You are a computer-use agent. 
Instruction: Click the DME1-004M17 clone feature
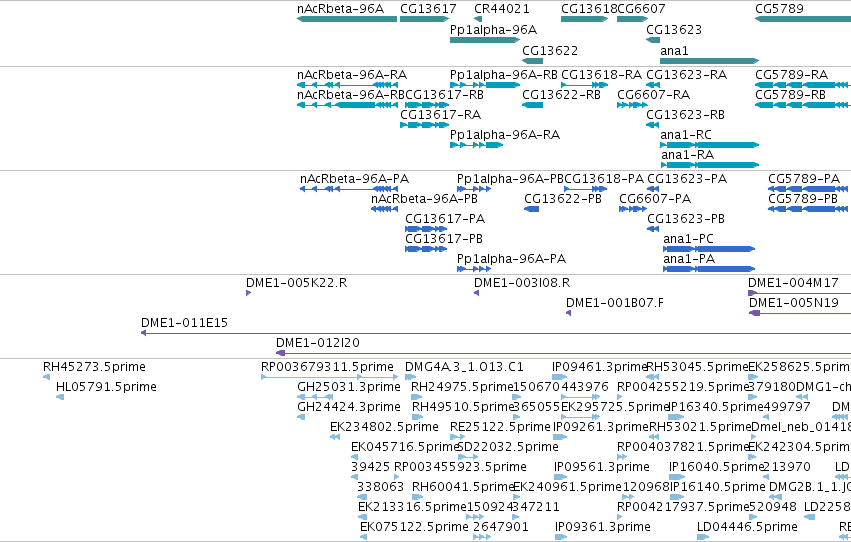tap(799, 294)
